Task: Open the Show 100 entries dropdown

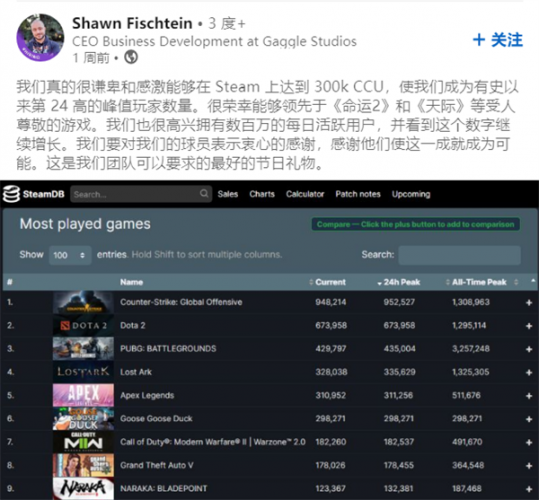Action: click(x=70, y=255)
